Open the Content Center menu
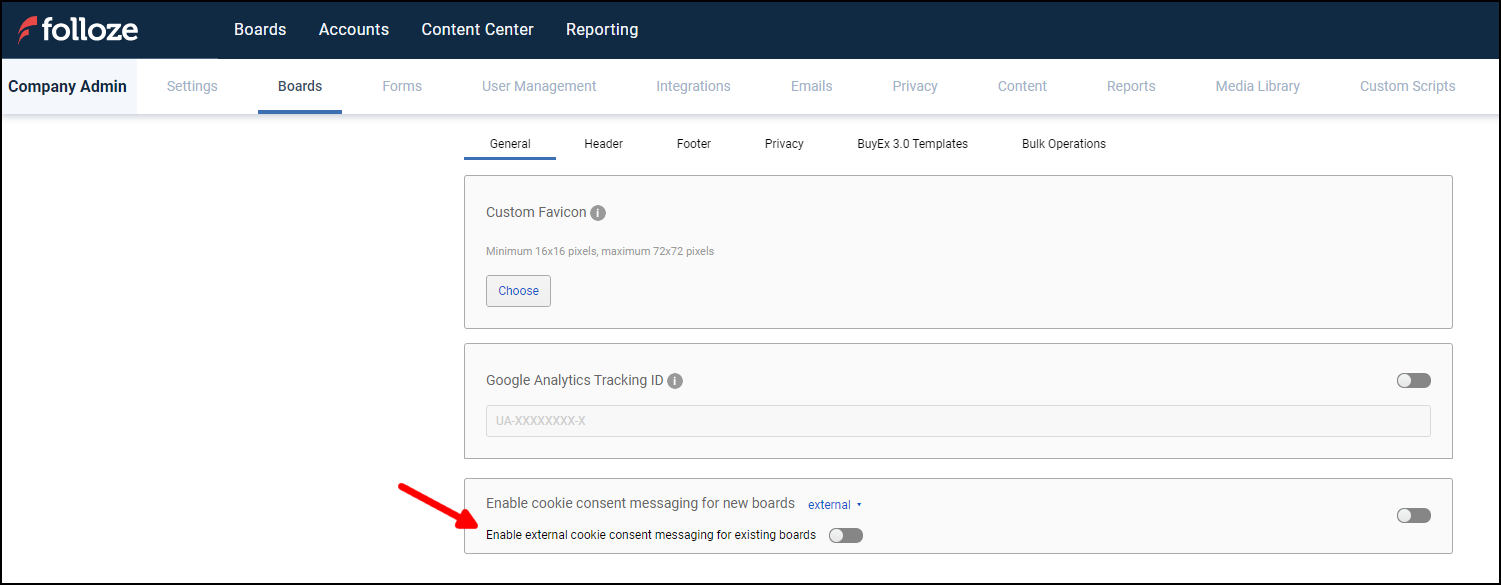The height and width of the screenshot is (585, 1501). 477,29
